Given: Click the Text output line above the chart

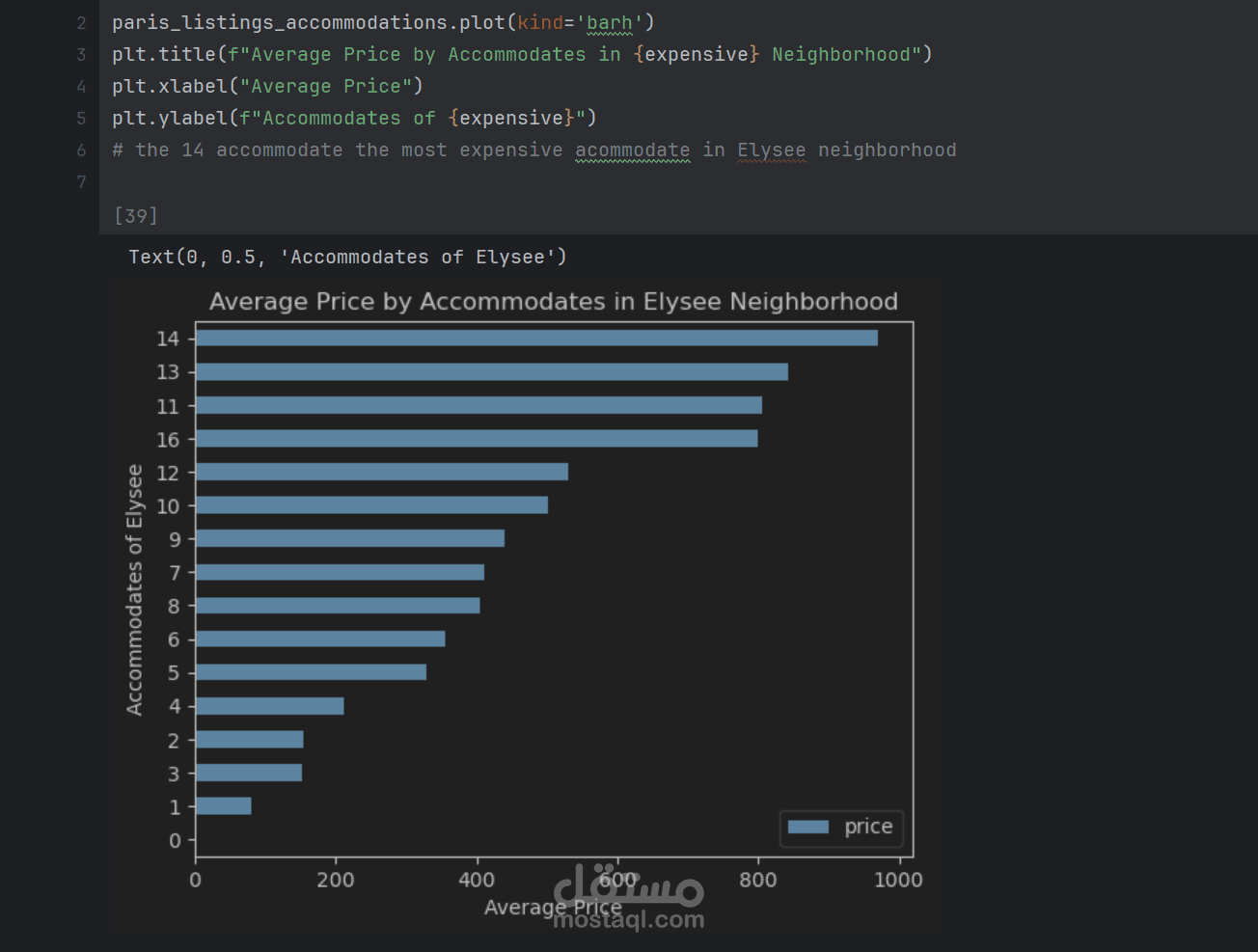Looking at the screenshot, I should [x=347, y=257].
